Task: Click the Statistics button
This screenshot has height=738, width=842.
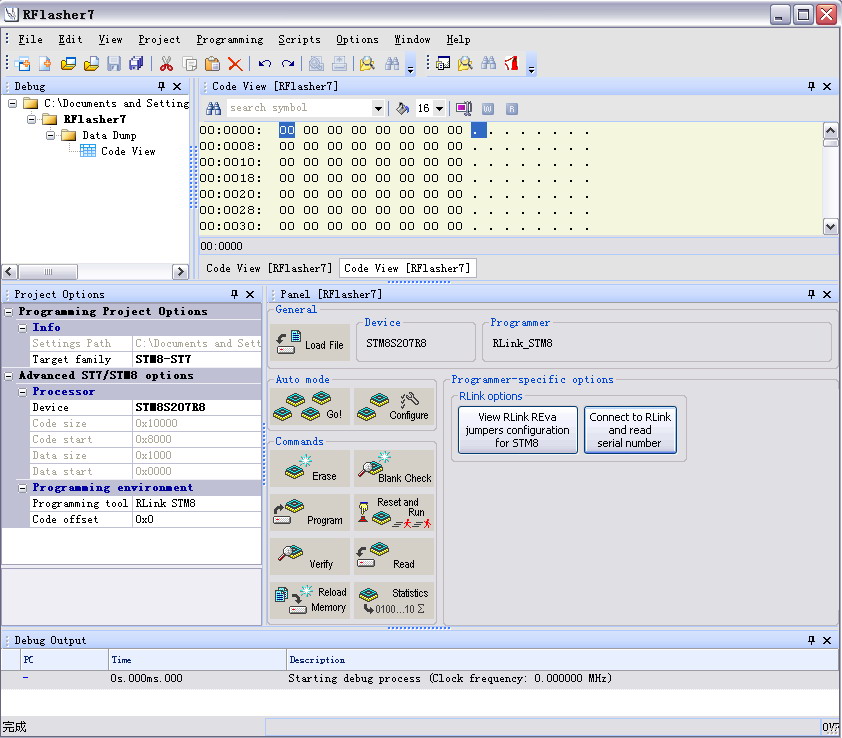Action: (x=394, y=600)
